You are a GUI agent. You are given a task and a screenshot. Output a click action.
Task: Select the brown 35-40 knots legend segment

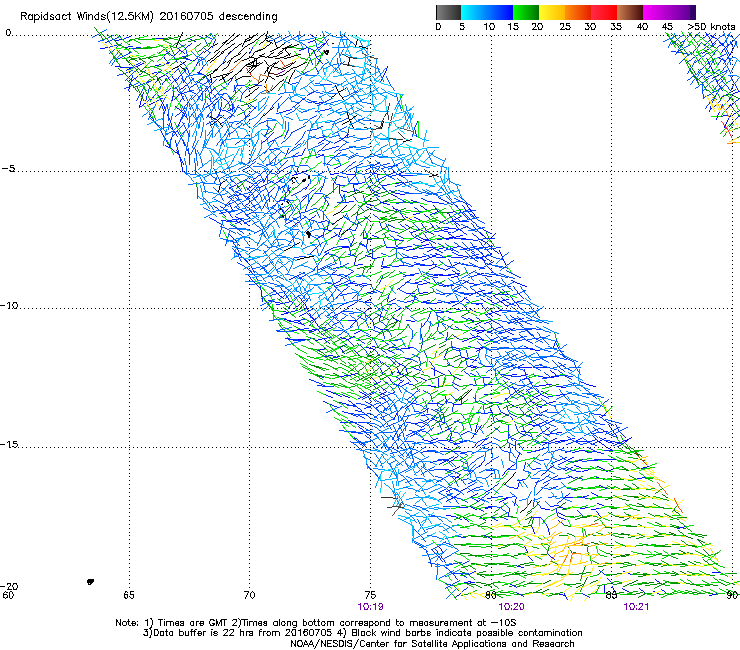(x=630, y=12)
